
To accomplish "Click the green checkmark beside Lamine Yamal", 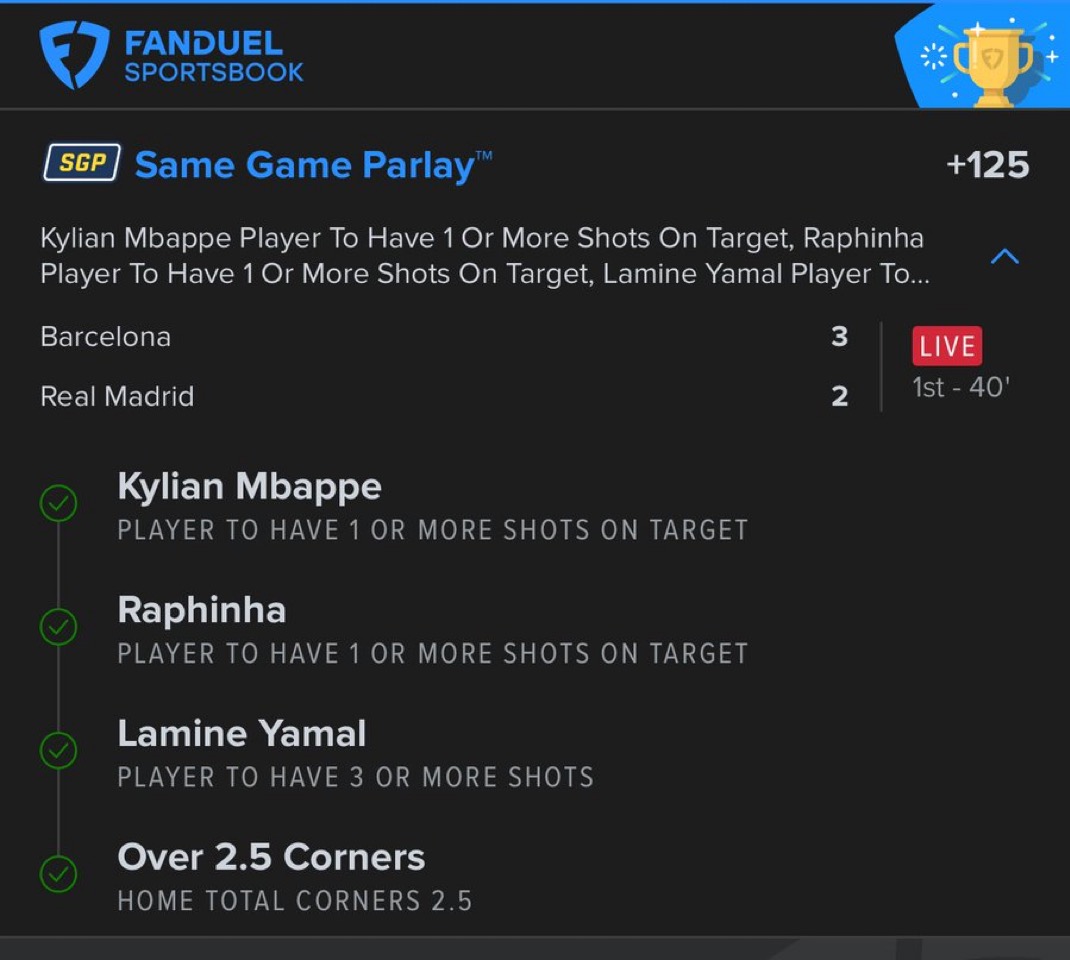I will pos(58,751).
